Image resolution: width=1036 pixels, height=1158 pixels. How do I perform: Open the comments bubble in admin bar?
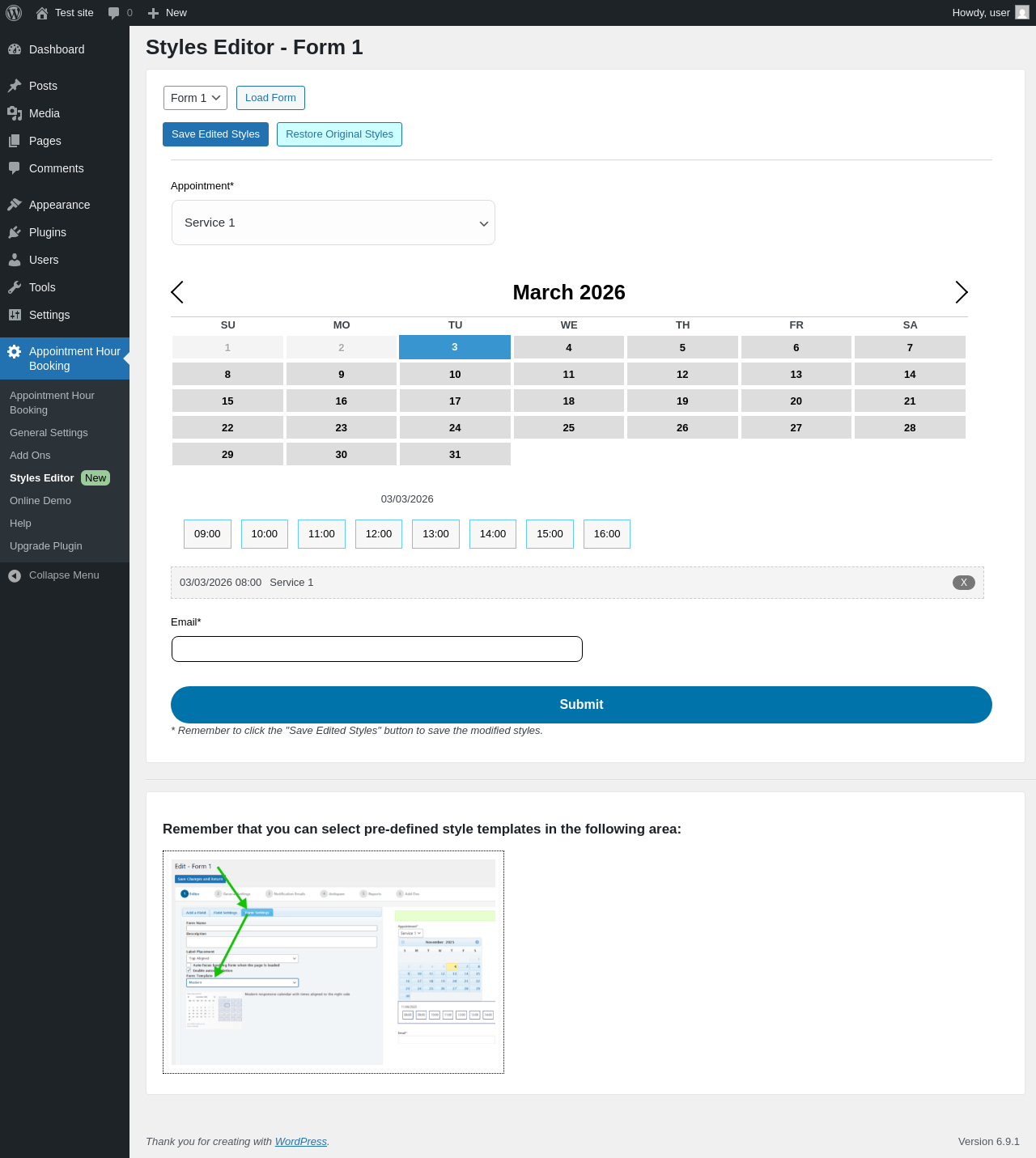pos(113,13)
